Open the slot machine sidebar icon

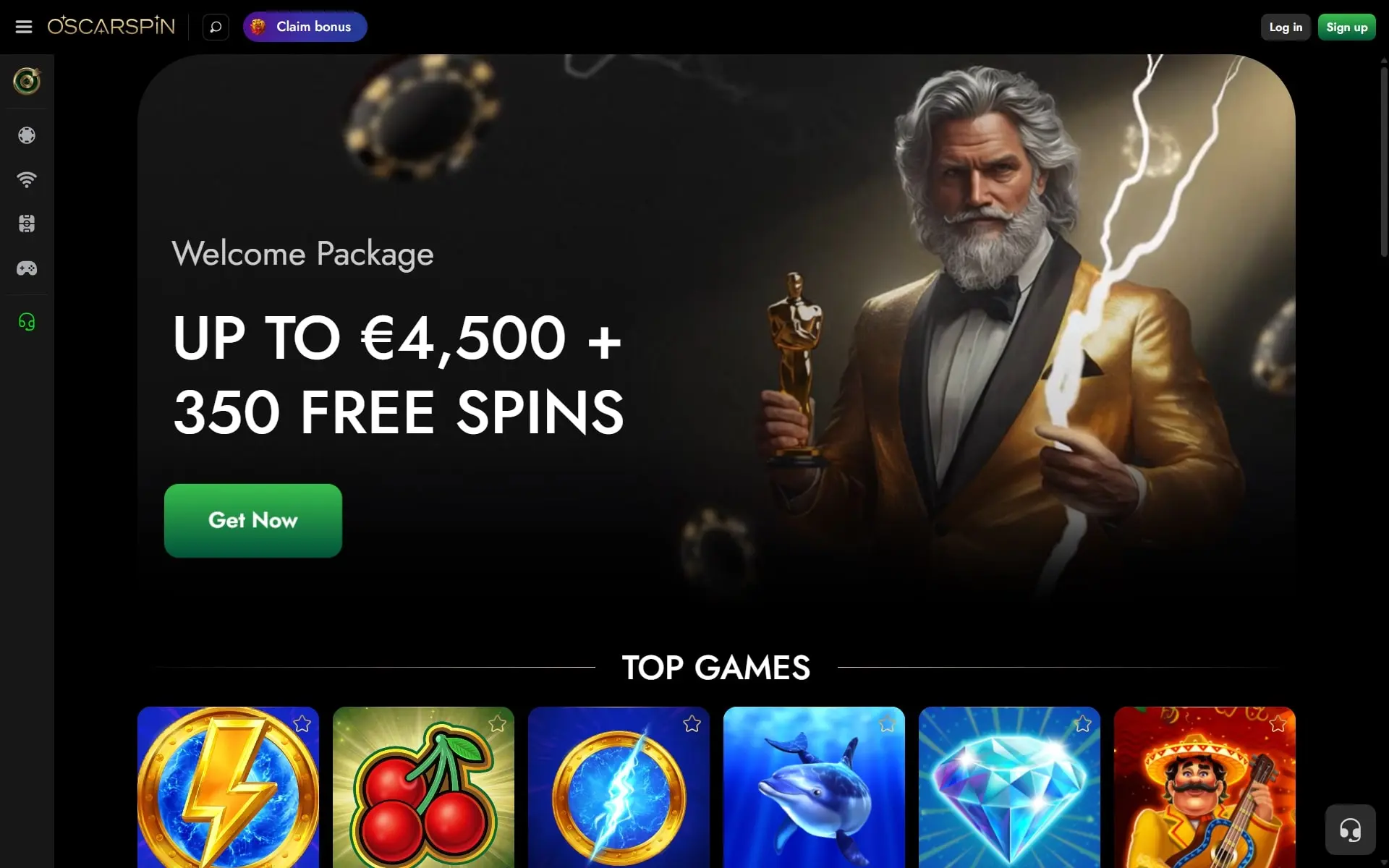27,224
